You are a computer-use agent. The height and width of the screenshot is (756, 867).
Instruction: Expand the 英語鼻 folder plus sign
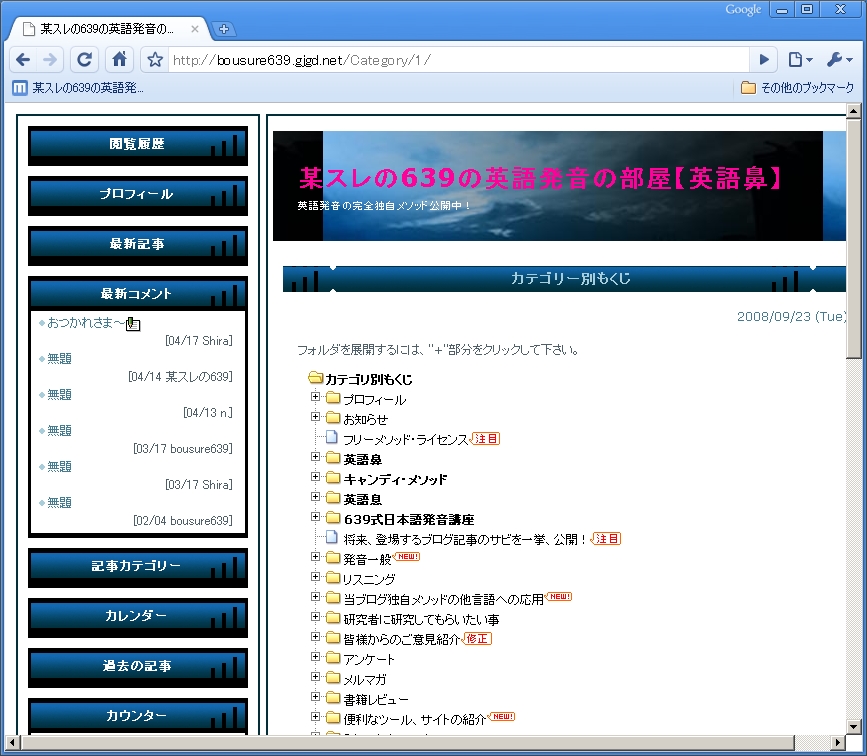tap(315, 457)
